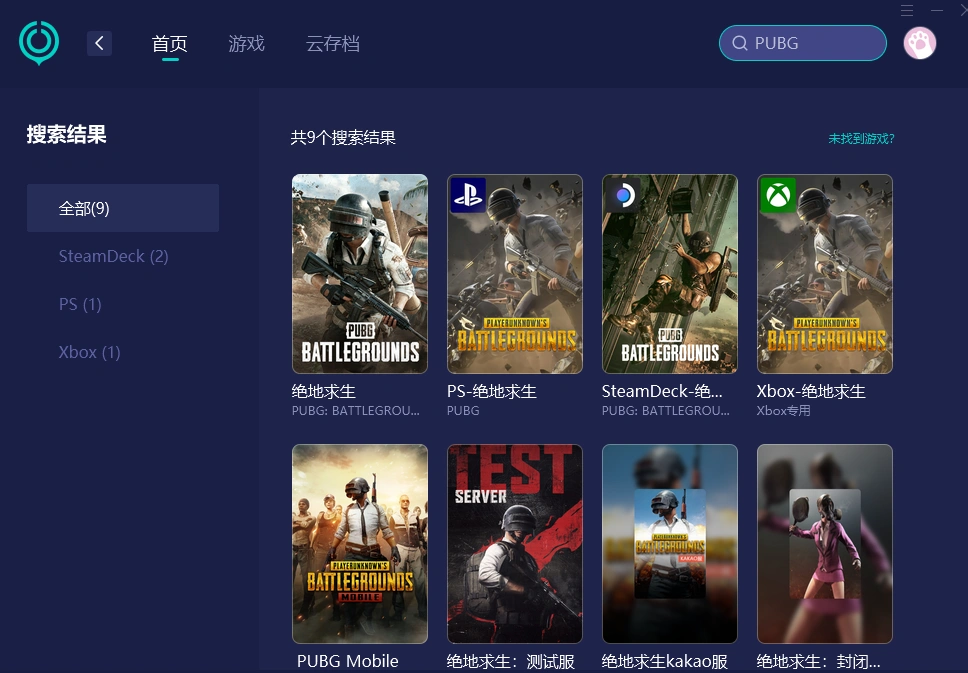Select the Xbox(1) filter
Image resolution: width=968 pixels, height=673 pixels.
89,352
